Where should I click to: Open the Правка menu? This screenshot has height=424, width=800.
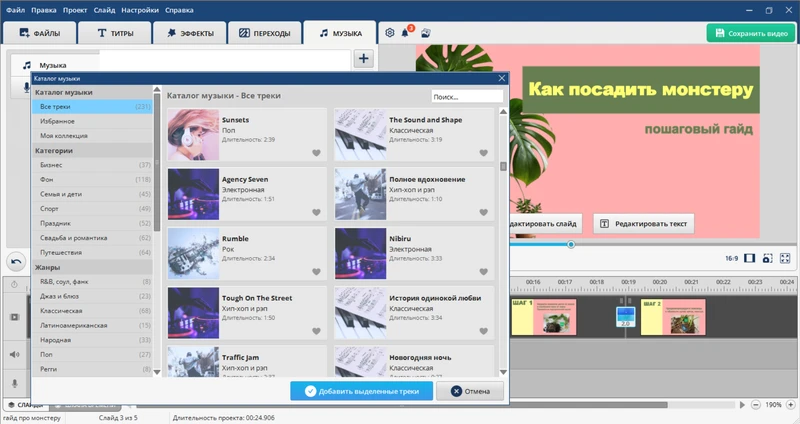pyautogui.click(x=44, y=10)
